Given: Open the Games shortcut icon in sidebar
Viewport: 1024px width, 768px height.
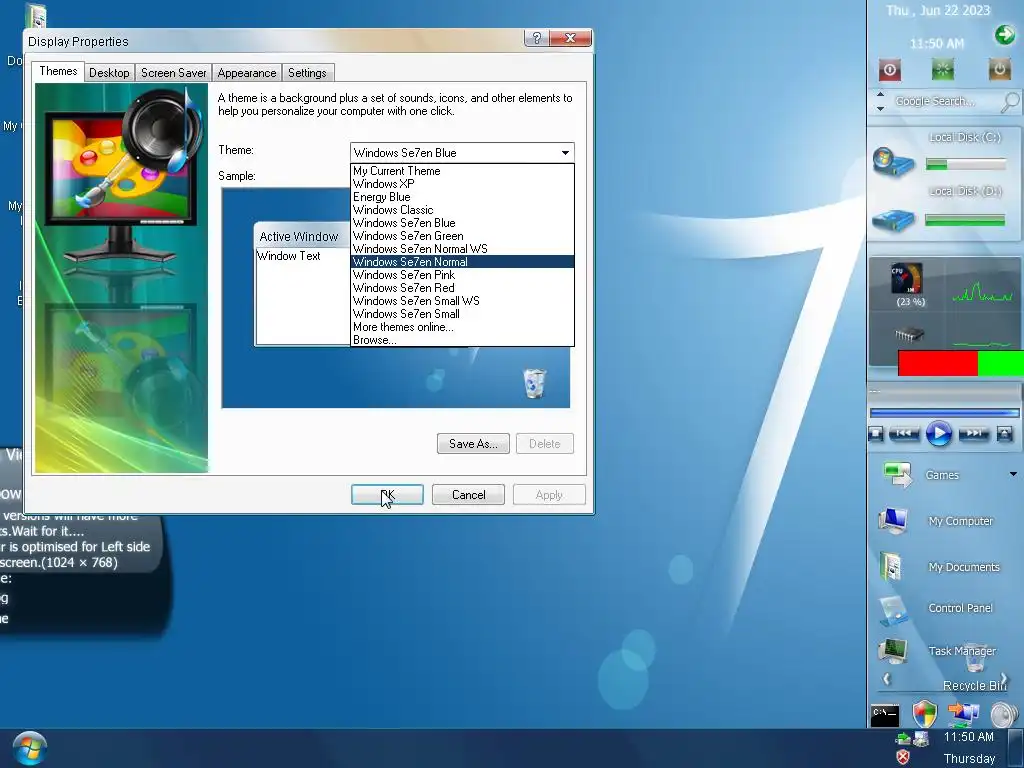Looking at the screenshot, I should pyautogui.click(x=897, y=475).
